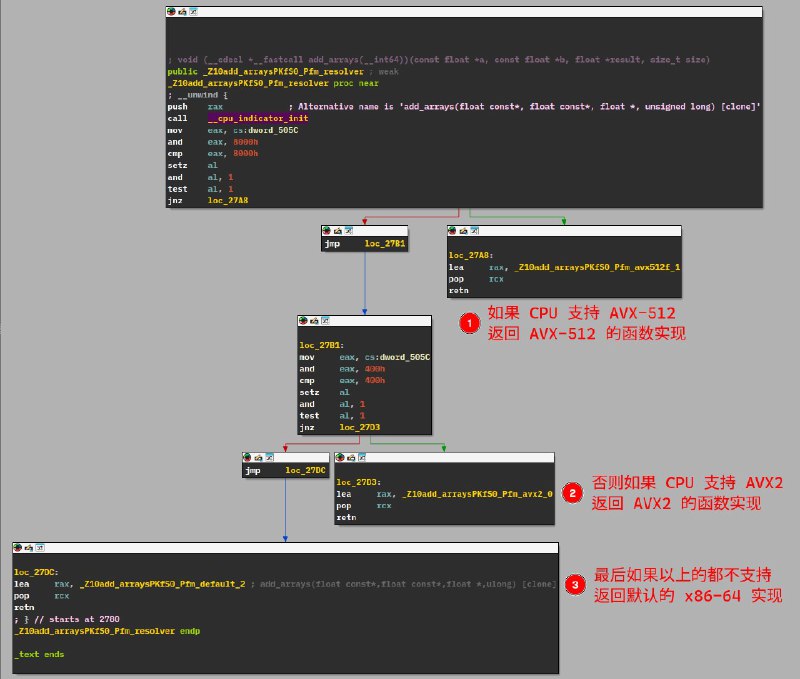Click the loc_27A8 operand in the jnz instruction
Screen dimensions: 800x679
coord(228,200)
